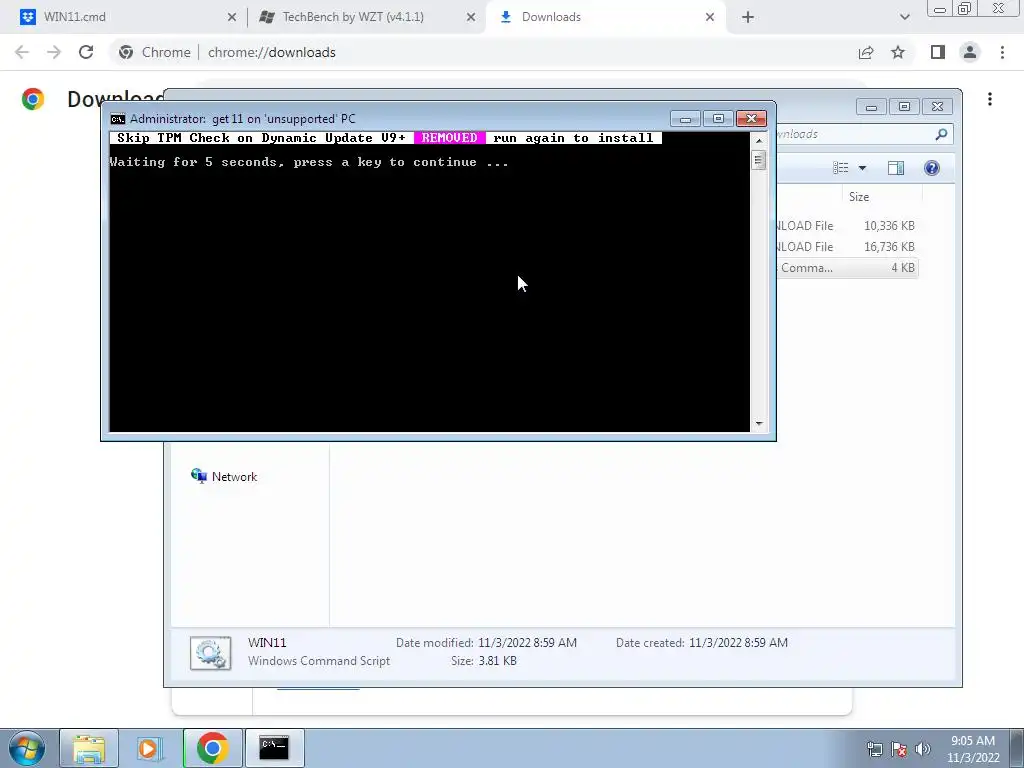Minimize the Explorer window

pyautogui.click(x=871, y=106)
